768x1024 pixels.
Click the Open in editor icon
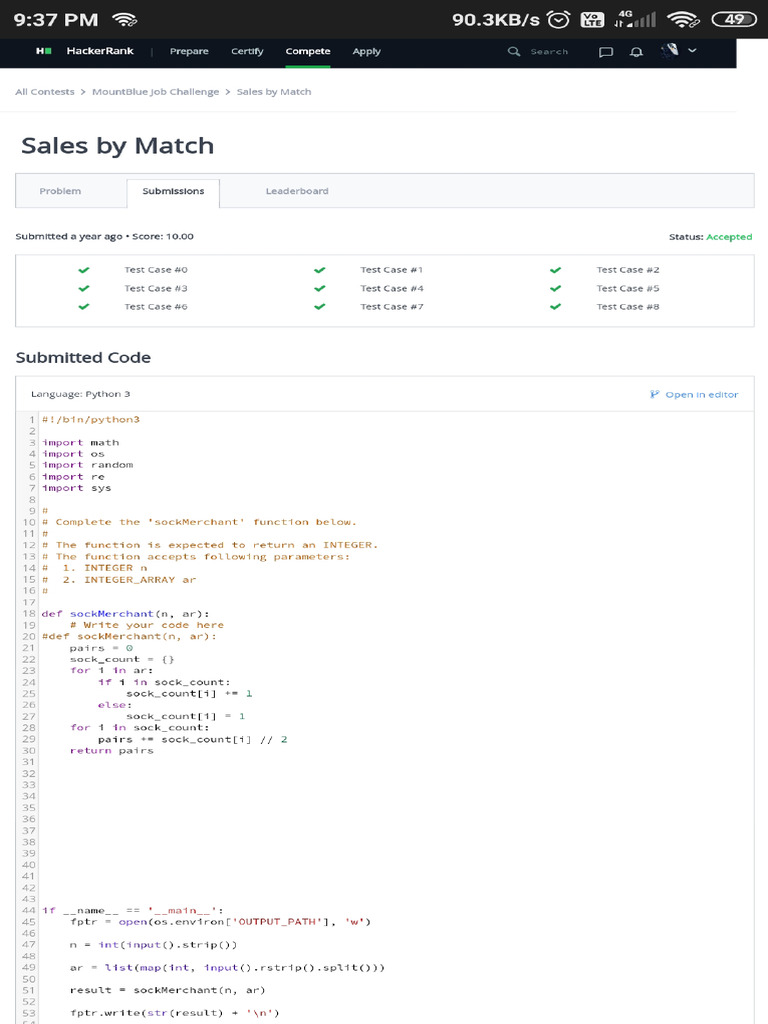click(655, 394)
